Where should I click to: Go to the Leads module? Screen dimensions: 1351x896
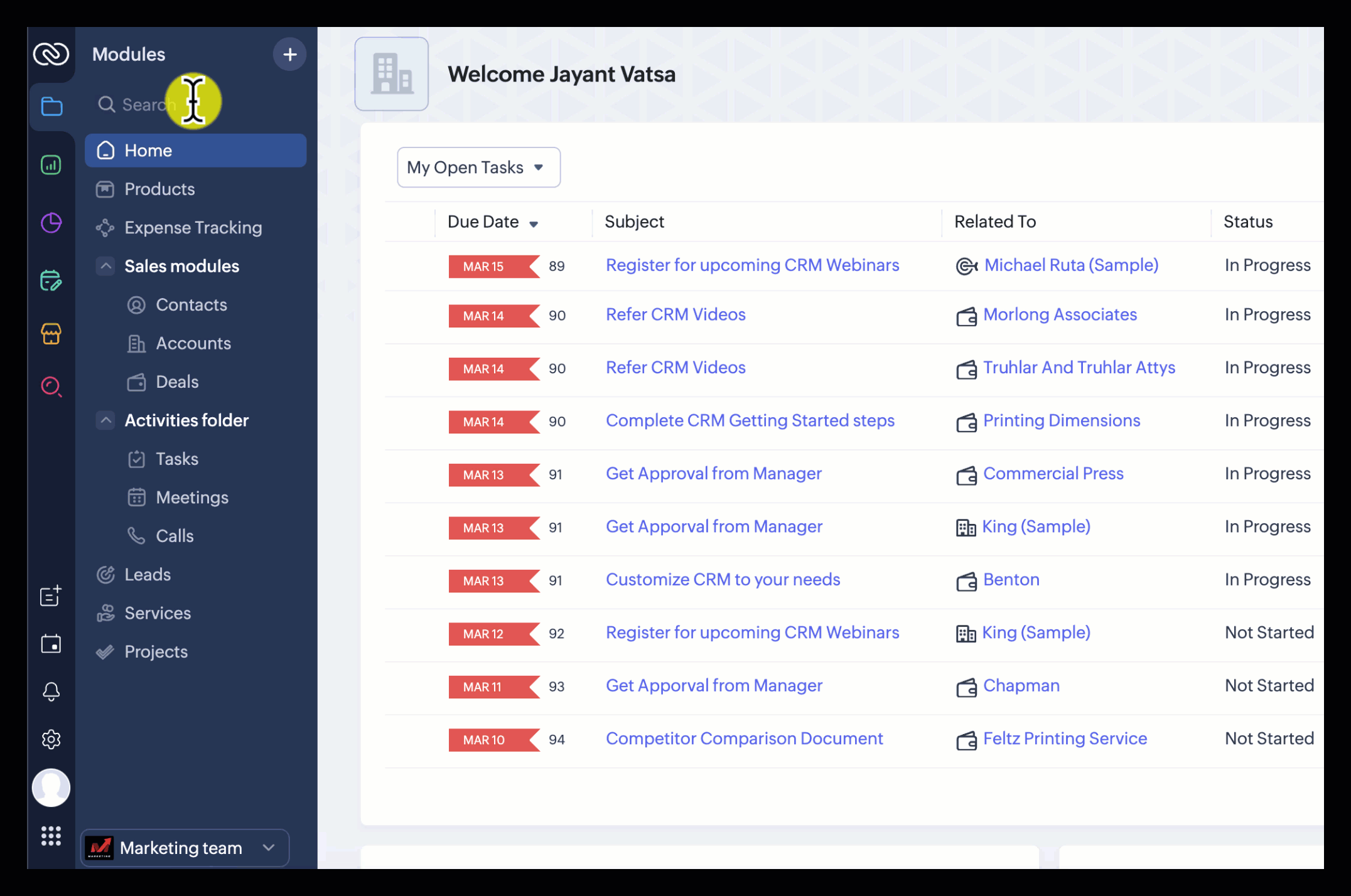pyautogui.click(x=147, y=574)
